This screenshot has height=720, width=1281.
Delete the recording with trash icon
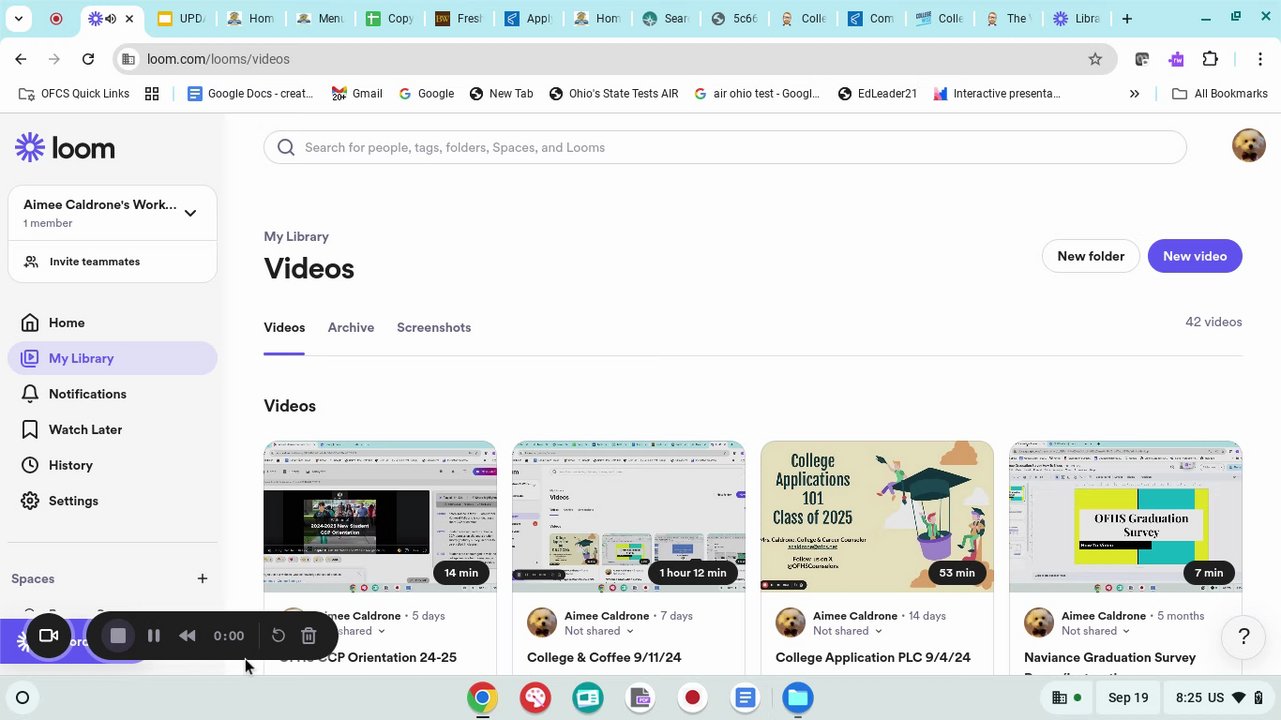pyautogui.click(x=309, y=636)
